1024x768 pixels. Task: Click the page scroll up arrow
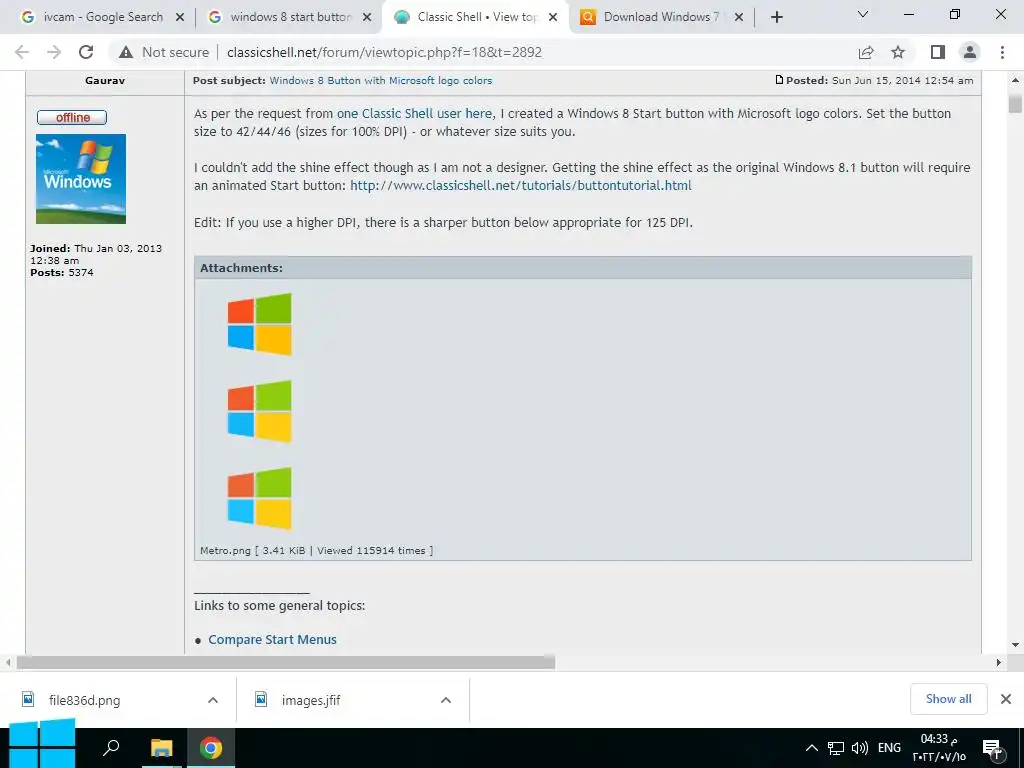pyautogui.click(x=1015, y=80)
